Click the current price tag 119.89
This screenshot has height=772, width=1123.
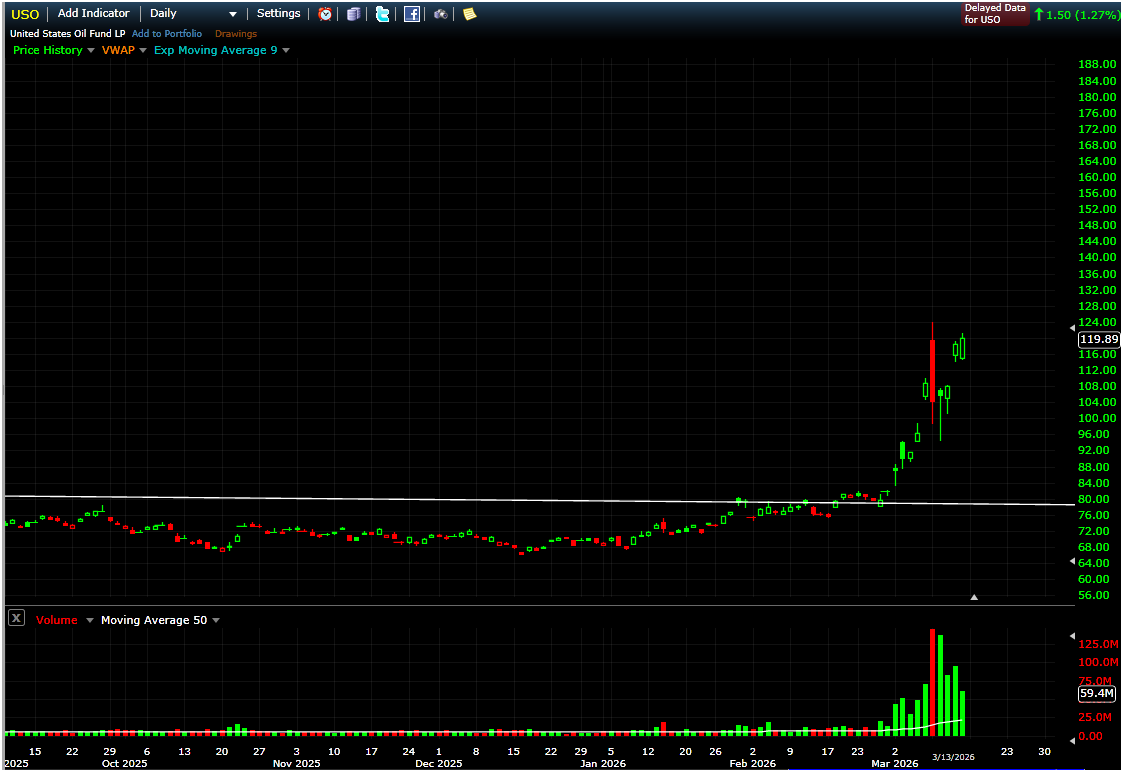1099,339
